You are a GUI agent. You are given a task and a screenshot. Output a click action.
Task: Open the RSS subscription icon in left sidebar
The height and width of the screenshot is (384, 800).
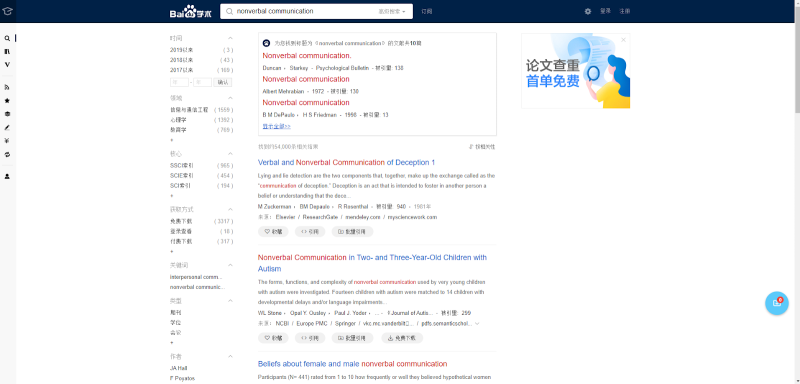point(7,87)
